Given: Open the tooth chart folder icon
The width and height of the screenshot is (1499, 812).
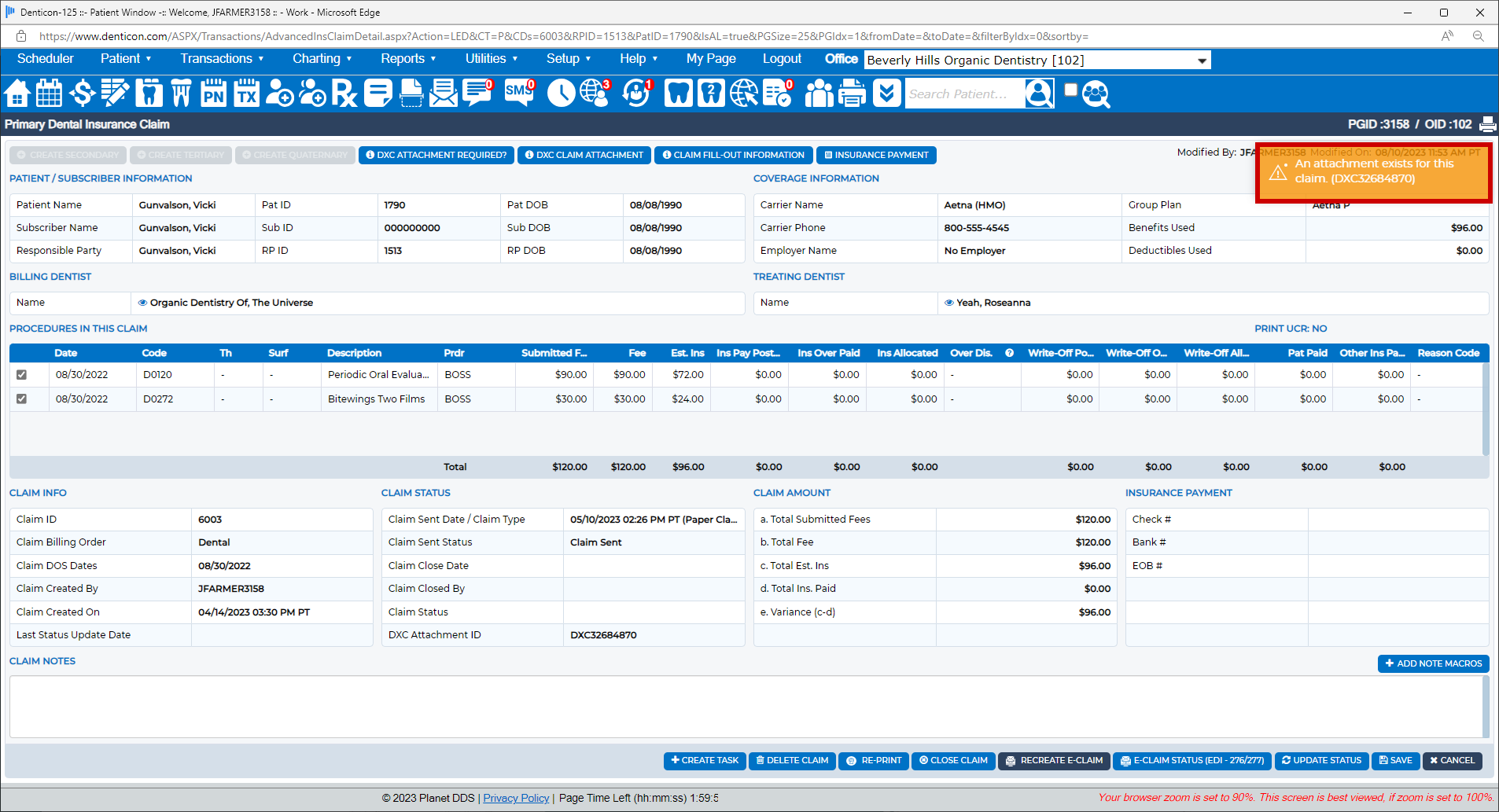Looking at the screenshot, I should [149, 94].
